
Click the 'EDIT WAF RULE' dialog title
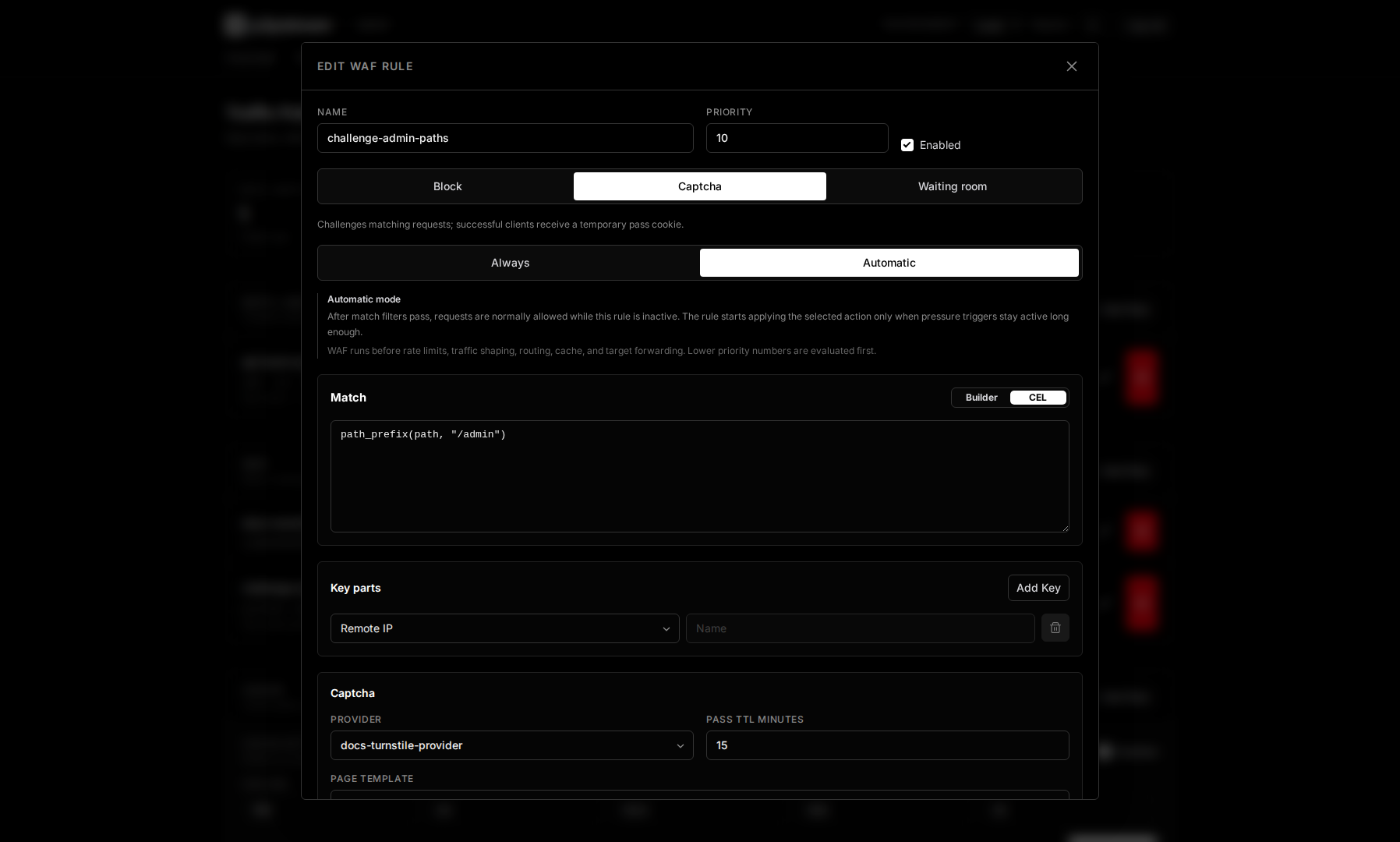tap(365, 66)
